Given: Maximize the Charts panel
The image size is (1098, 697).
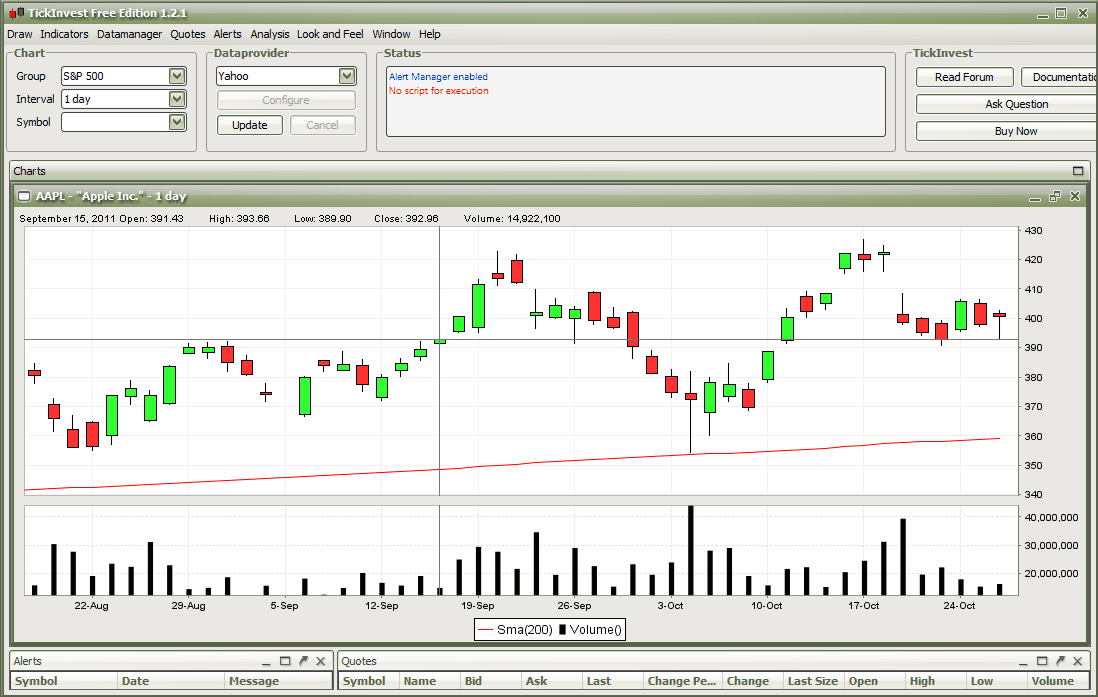Looking at the screenshot, I should 1078,171.
